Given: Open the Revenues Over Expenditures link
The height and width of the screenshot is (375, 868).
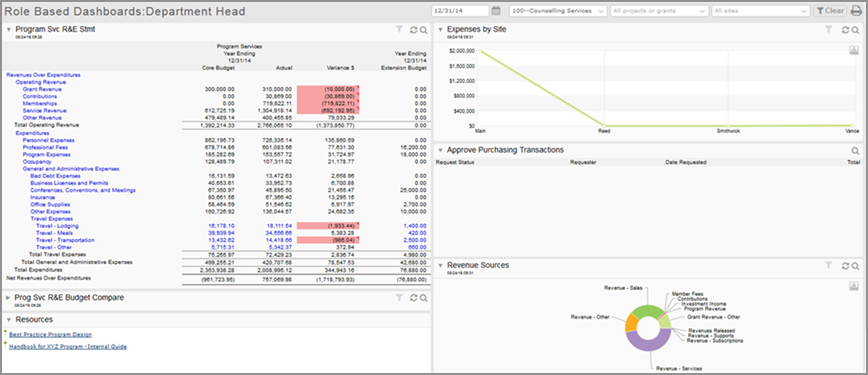Looking at the screenshot, I should click(43, 75).
